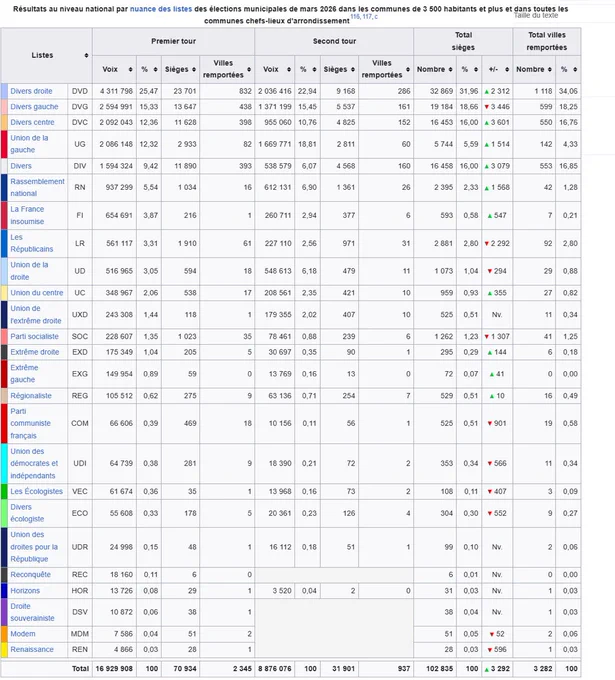This screenshot has width=615, height=680.
Task: Select total second-round votes 8 876 076
Action: pos(275,669)
